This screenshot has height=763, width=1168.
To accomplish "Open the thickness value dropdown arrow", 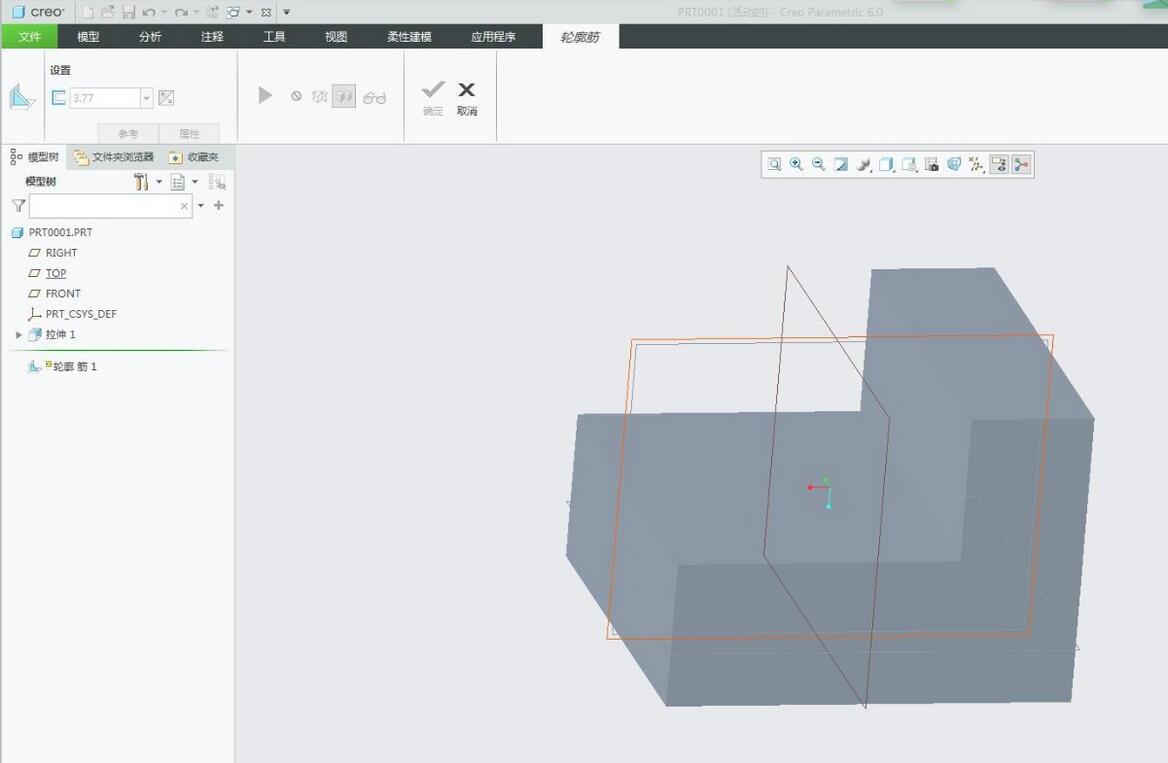I will click(x=146, y=98).
